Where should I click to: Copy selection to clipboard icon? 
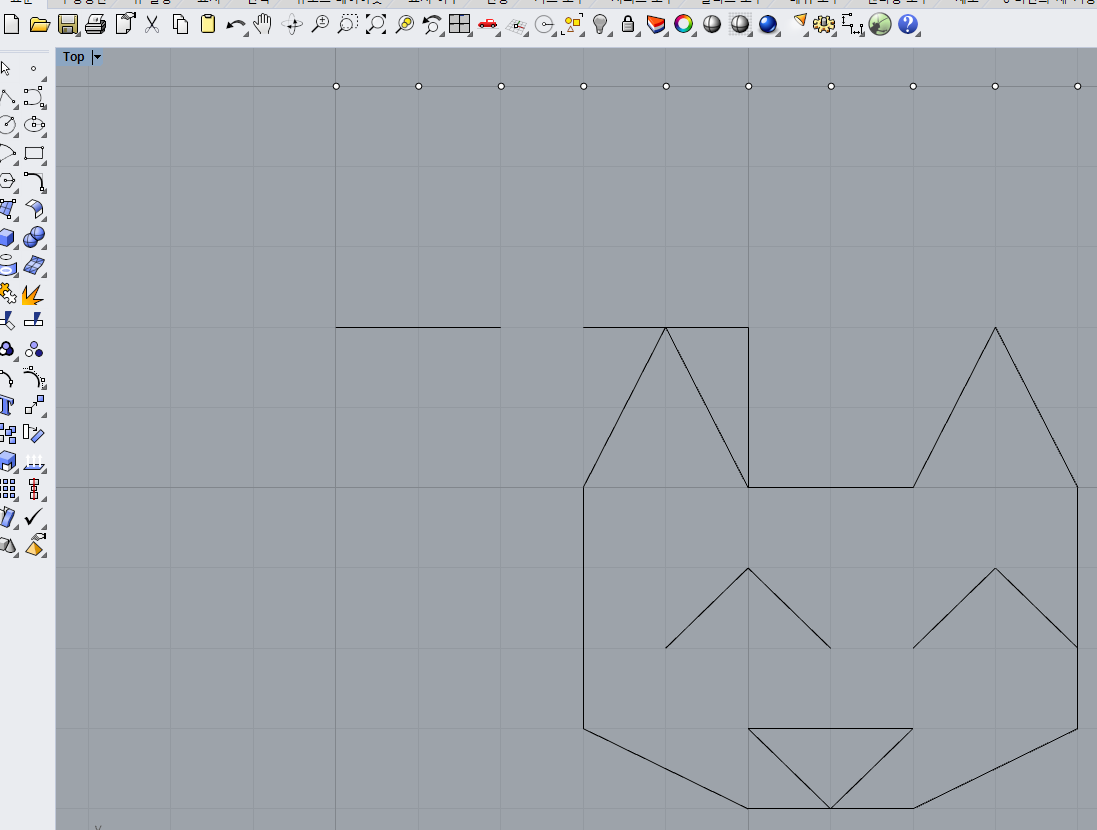(180, 24)
